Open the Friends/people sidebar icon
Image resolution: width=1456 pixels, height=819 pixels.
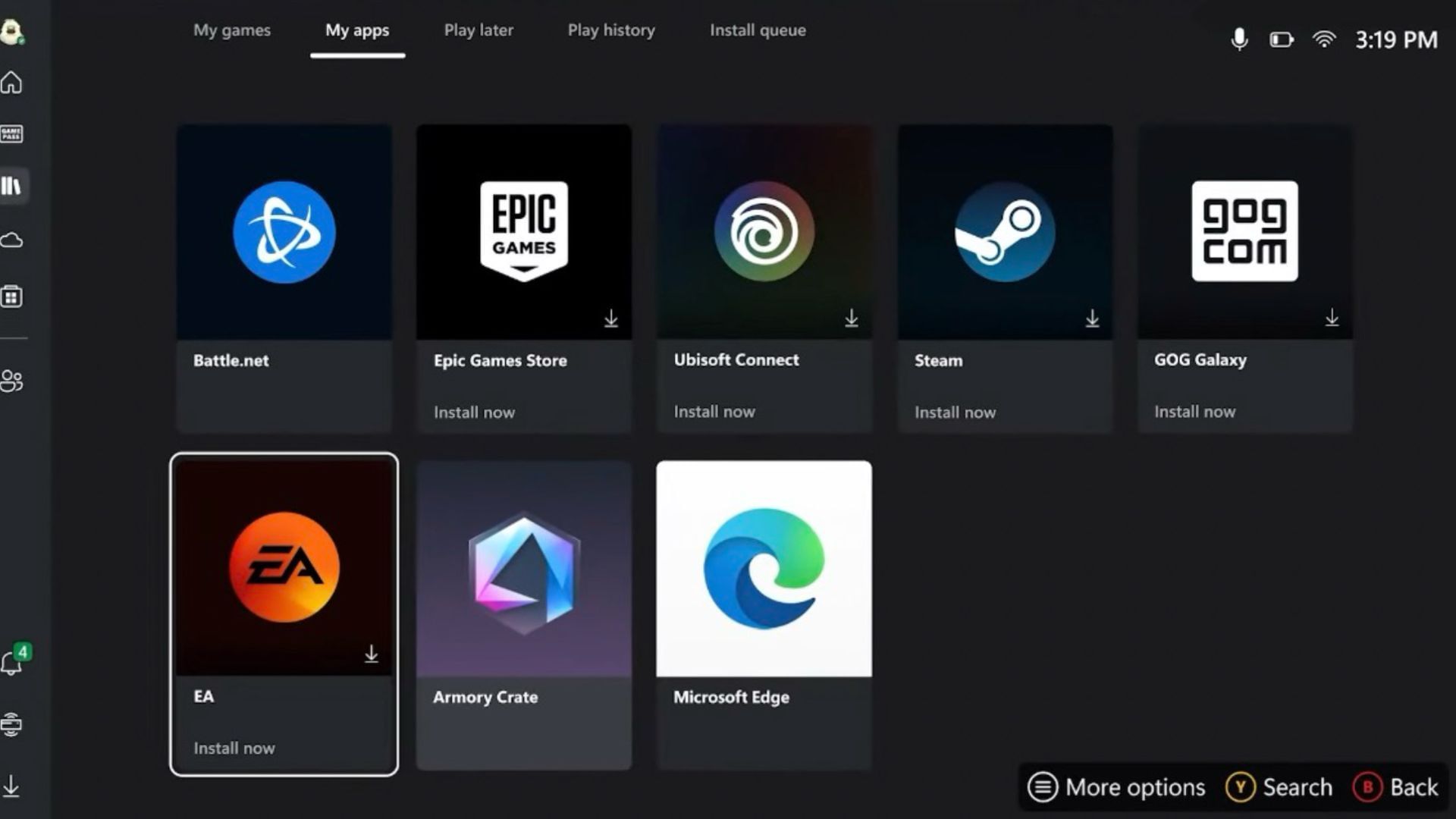pyautogui.click(x=12, y=381)
